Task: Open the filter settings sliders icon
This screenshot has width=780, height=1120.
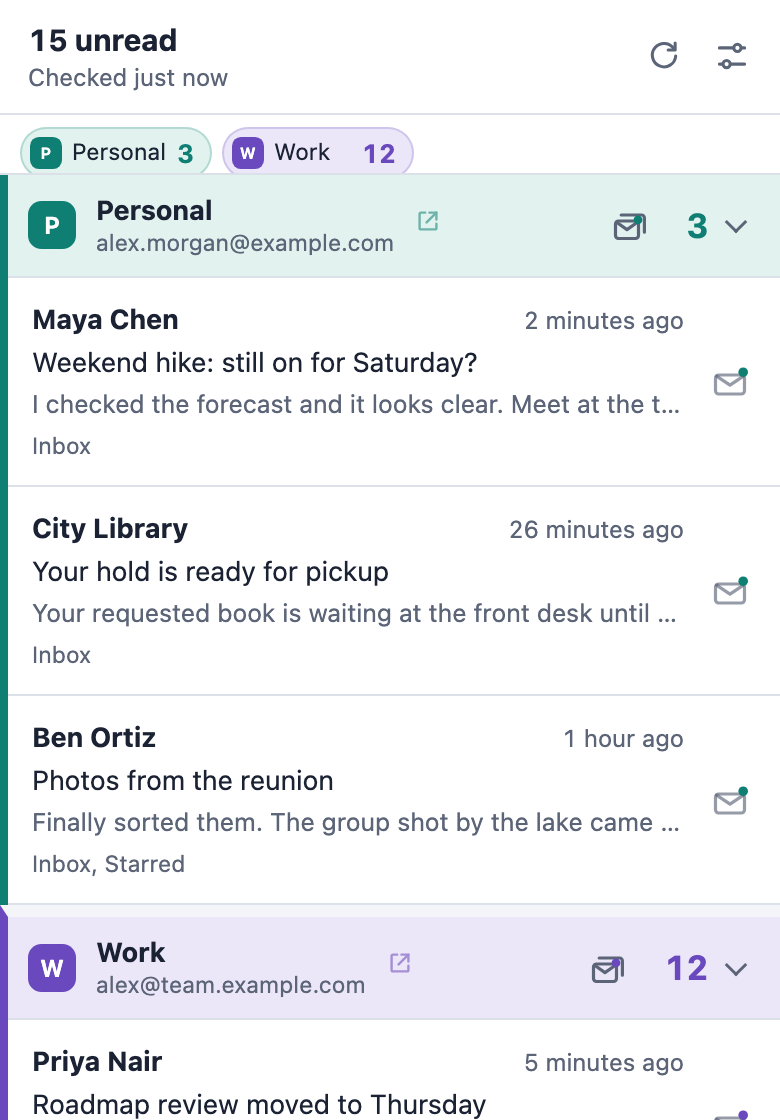Action: pyautogui.click(x=732, y=56)
